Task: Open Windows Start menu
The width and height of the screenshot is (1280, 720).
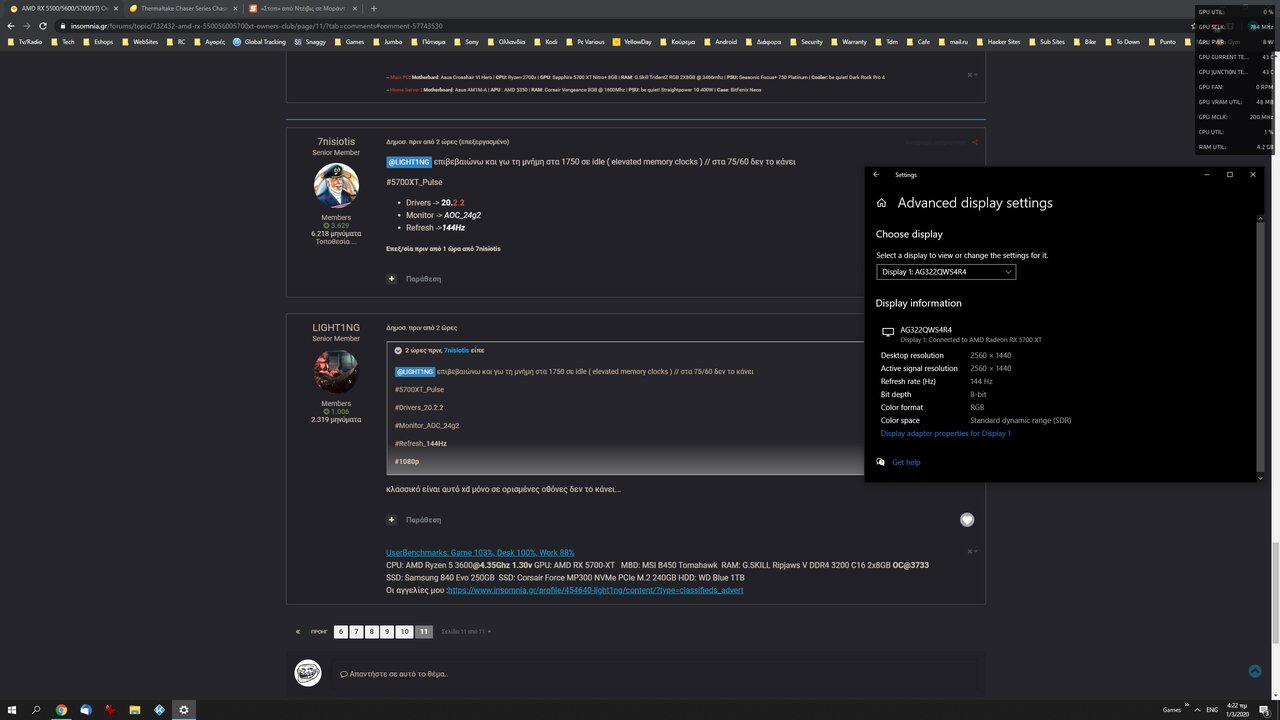Action: click(12, 710)
